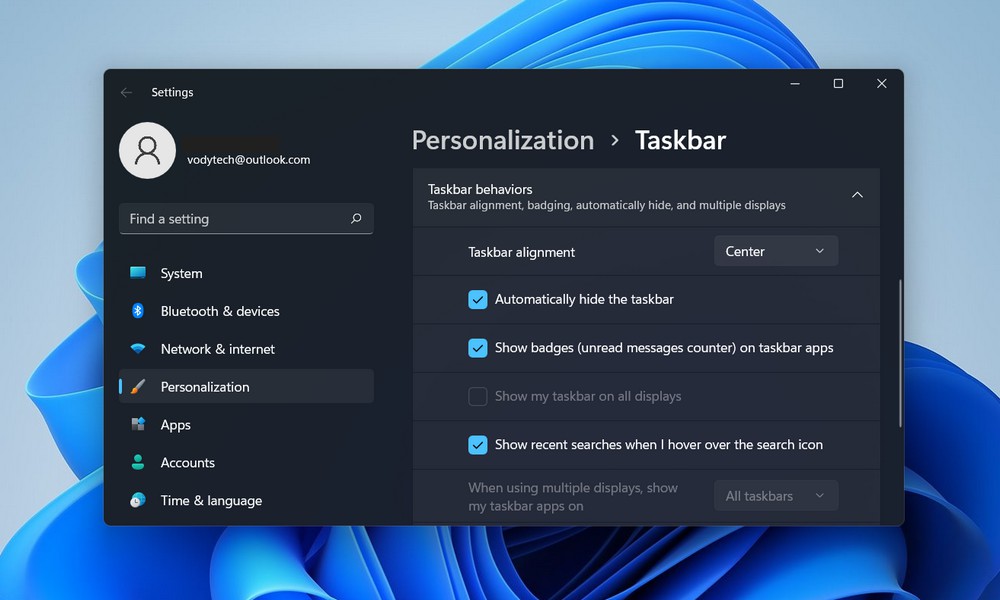Click the Network wifi icon

[x=138, y=349]
